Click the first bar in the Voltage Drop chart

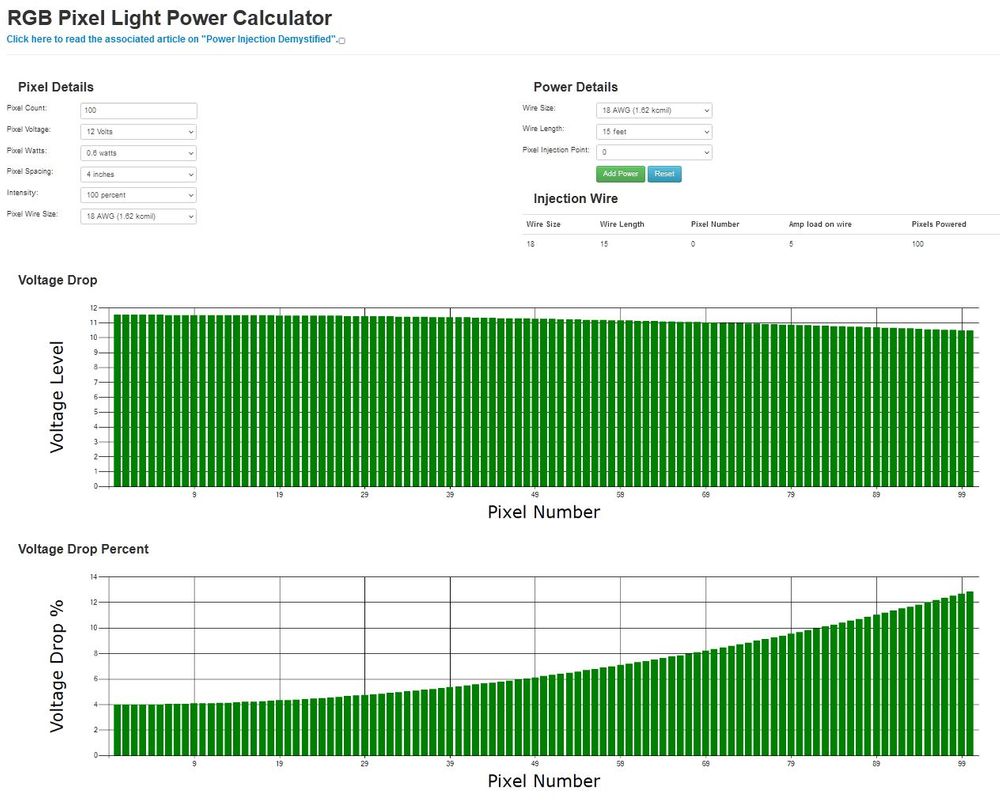point(118,400)
